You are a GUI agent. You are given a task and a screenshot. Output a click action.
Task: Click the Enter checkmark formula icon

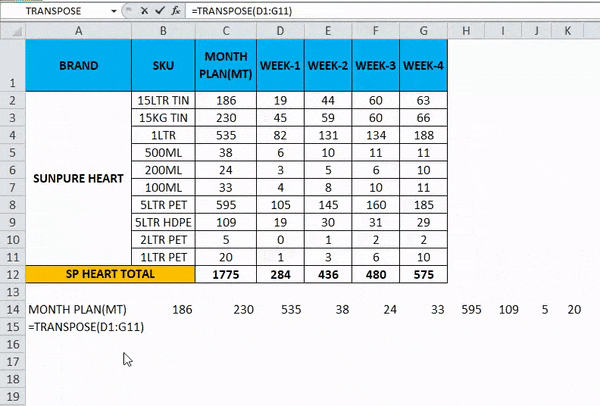click(x=160, y=11)
